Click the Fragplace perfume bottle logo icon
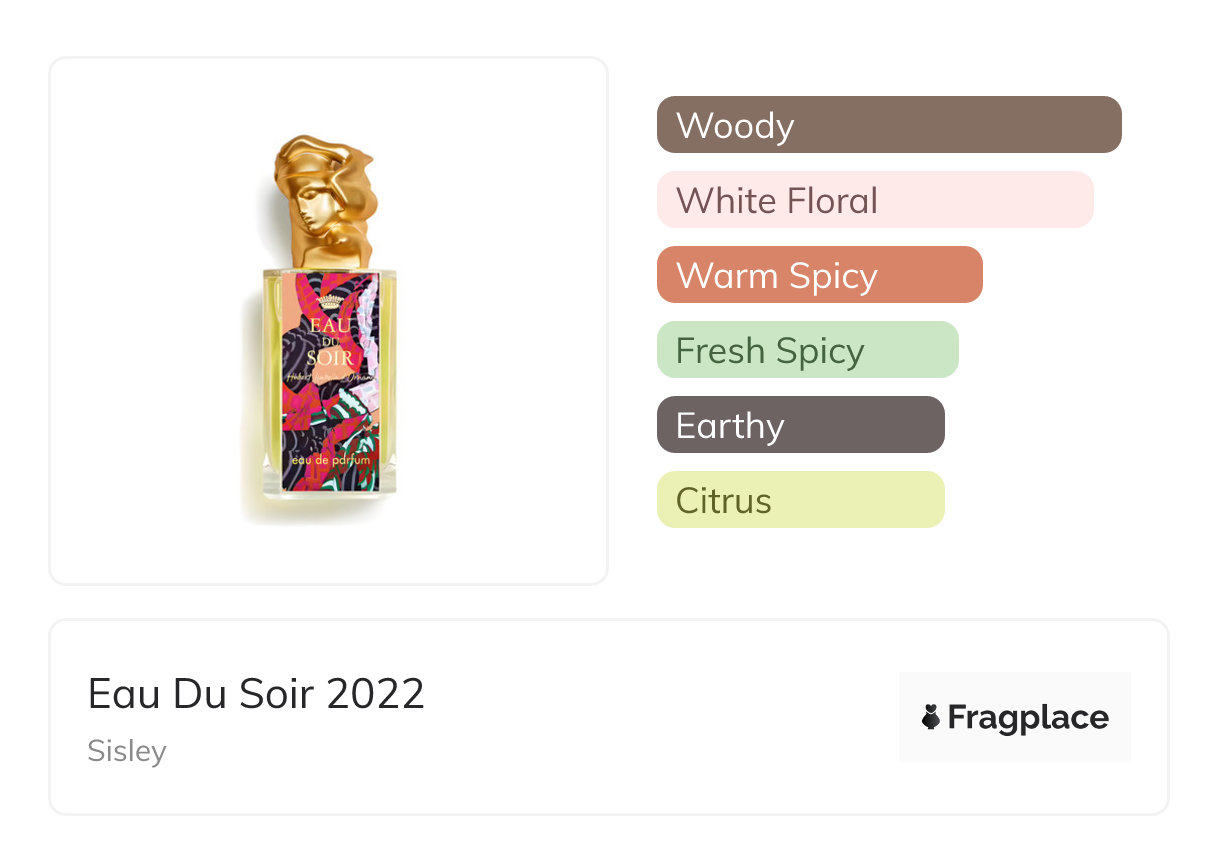 coord(931,717)
